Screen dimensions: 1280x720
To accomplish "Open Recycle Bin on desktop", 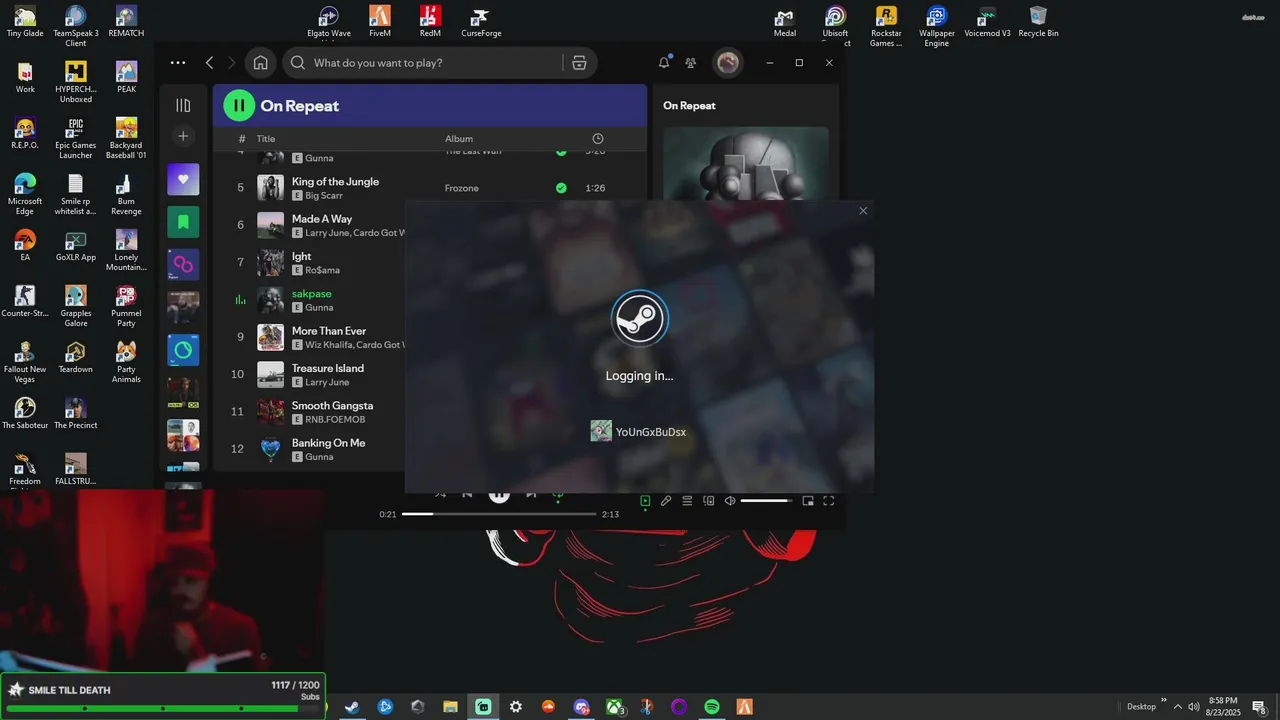I will click(1038, 21).
